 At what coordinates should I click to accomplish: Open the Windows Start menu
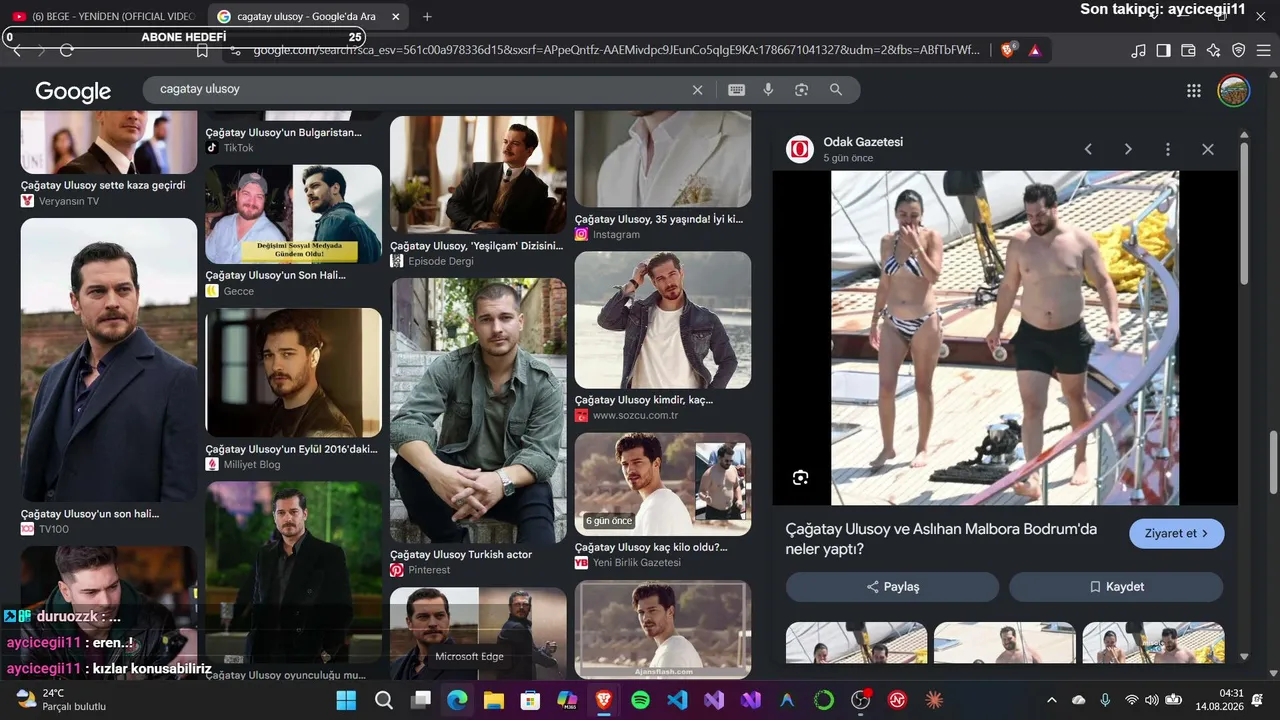pos(346,700)
